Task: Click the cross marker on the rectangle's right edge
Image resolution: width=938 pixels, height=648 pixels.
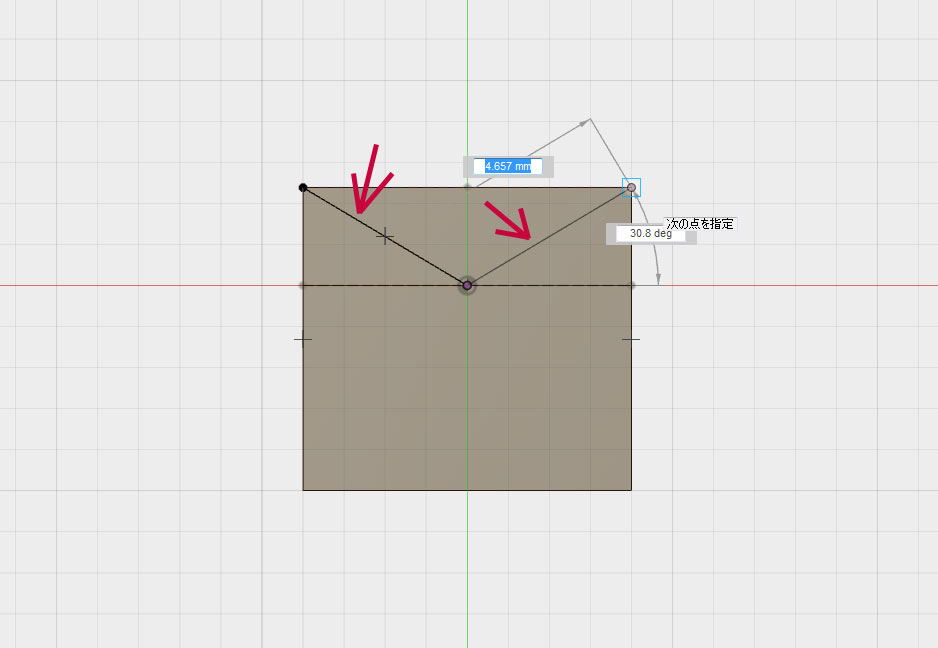Action: (x=631, y=339)
